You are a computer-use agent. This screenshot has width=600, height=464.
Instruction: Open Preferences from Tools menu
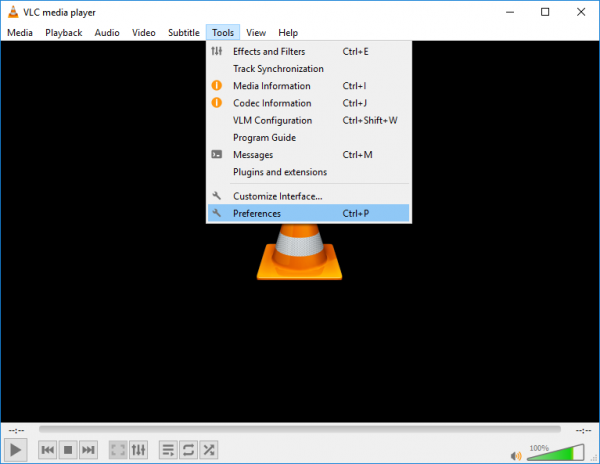(x=308, y=213)
